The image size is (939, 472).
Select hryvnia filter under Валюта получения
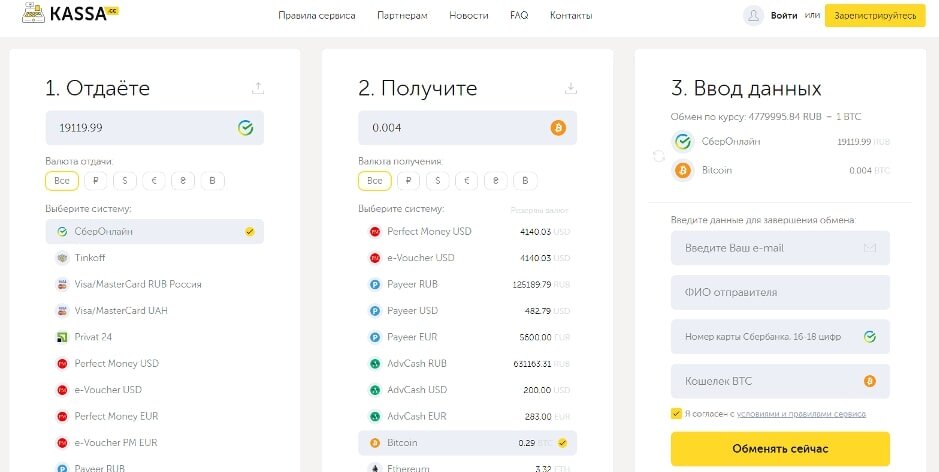coord(496,181)
